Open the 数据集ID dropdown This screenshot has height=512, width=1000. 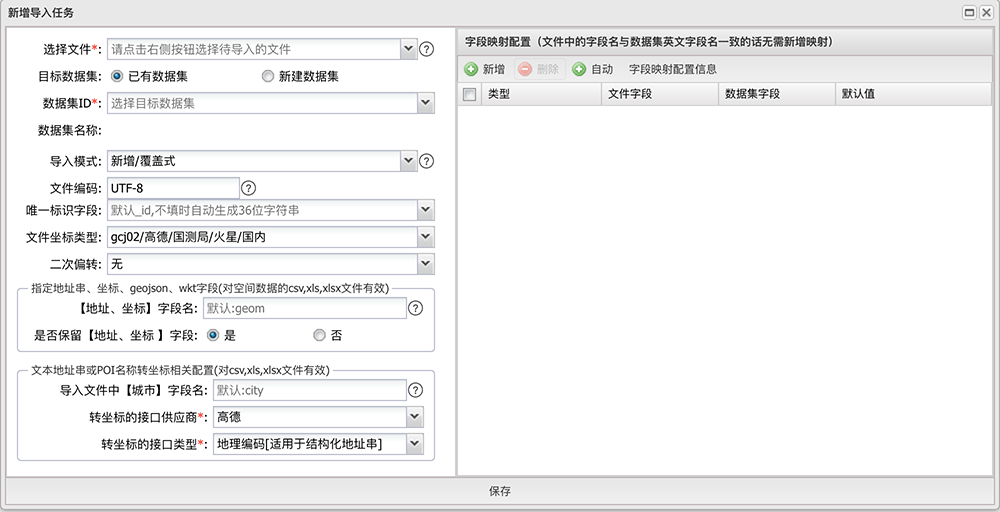(425, 103)
